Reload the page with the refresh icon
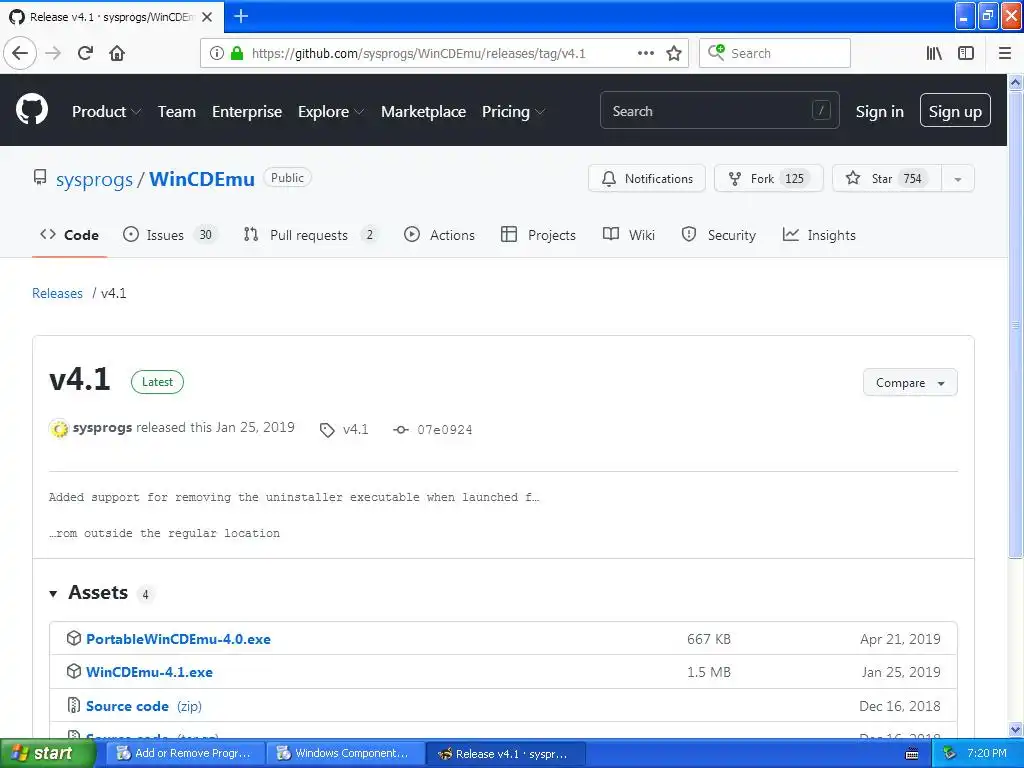 tap(85, 53)
